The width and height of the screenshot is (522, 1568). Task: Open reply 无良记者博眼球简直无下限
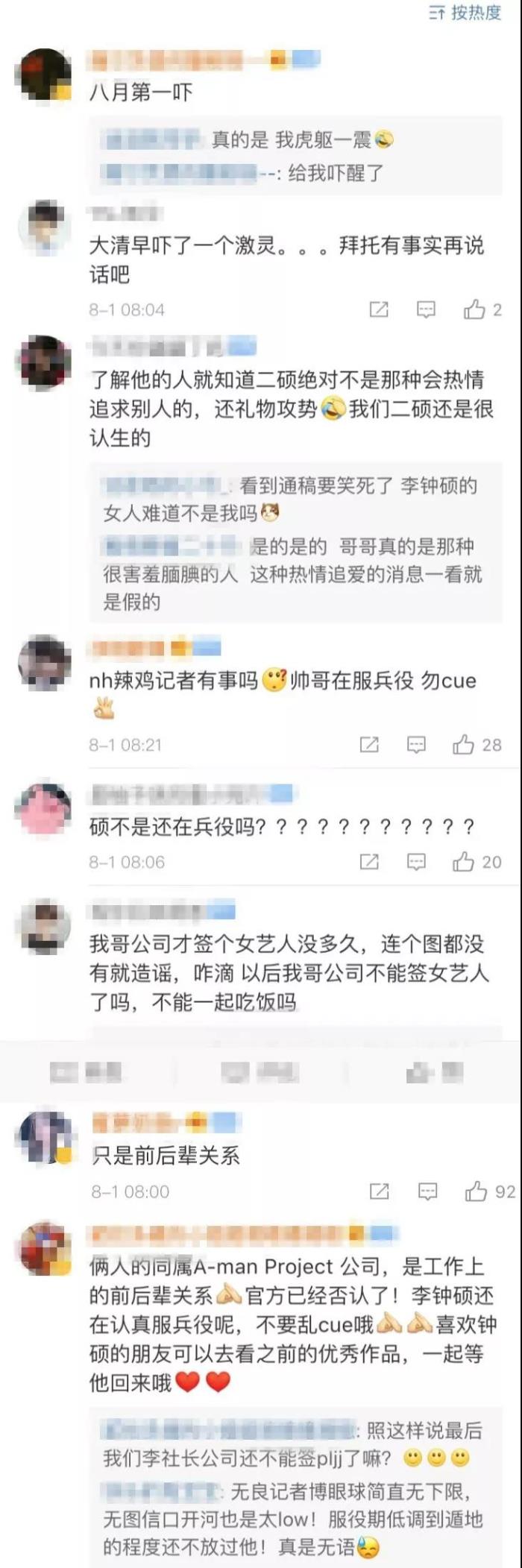pyautogui.click(x=293, y=1520)
